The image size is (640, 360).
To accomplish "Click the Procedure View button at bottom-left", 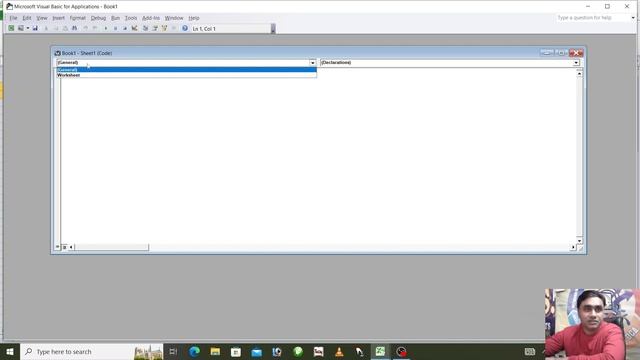I will pos(58,247).
